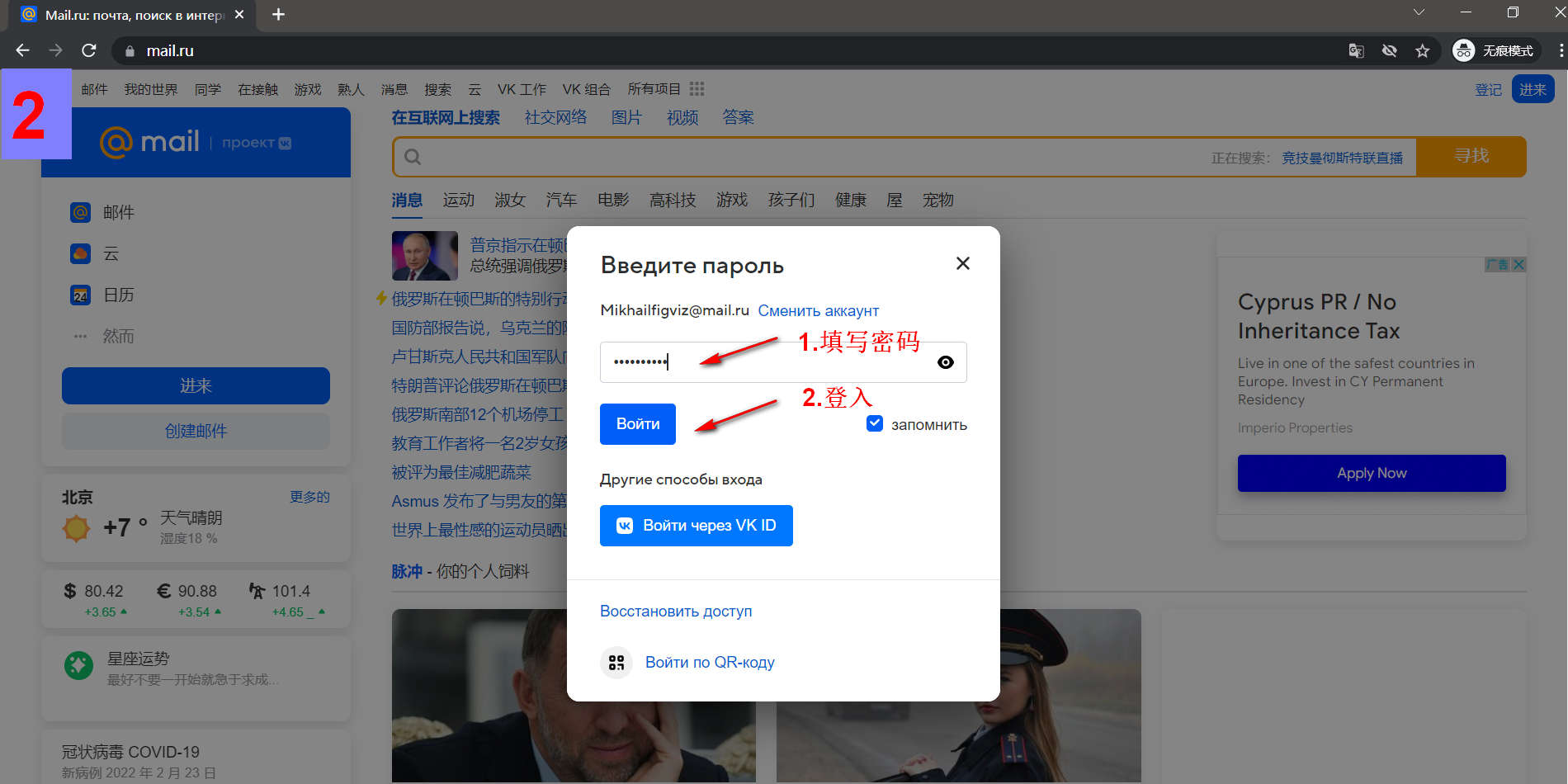Open the 高科技 news category tab
The image size is (1568, 784).
[673, 200]
